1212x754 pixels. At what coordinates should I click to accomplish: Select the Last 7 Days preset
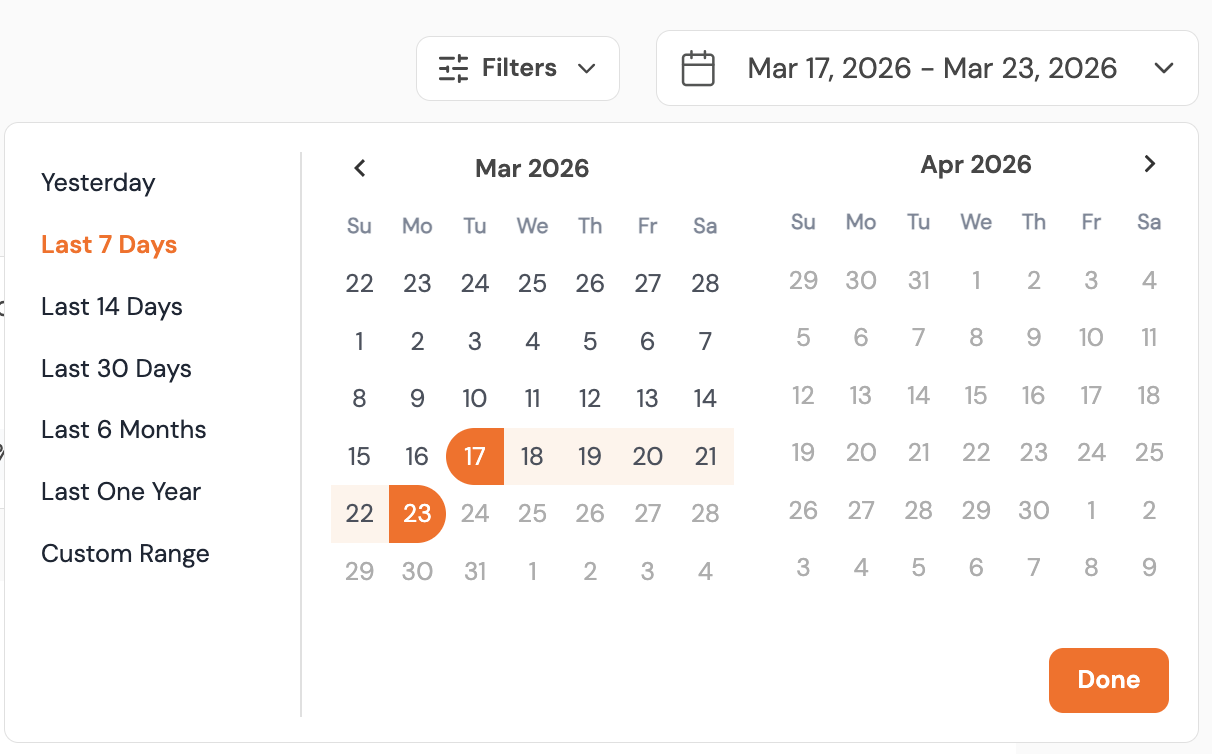(108, 244)
